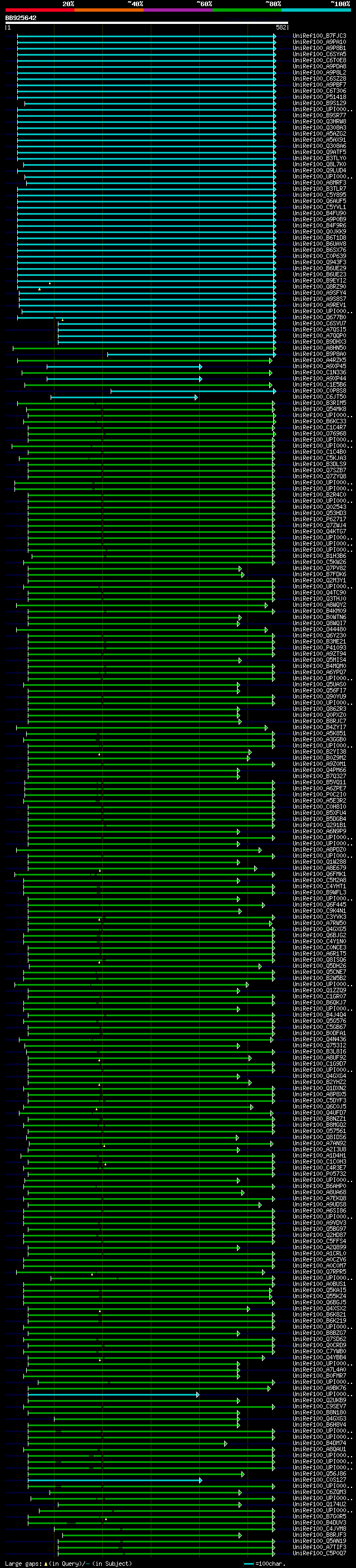Select label UniRef100_A9P8L2
Viewport: 356px width, 1568px height.
[319, 72]
